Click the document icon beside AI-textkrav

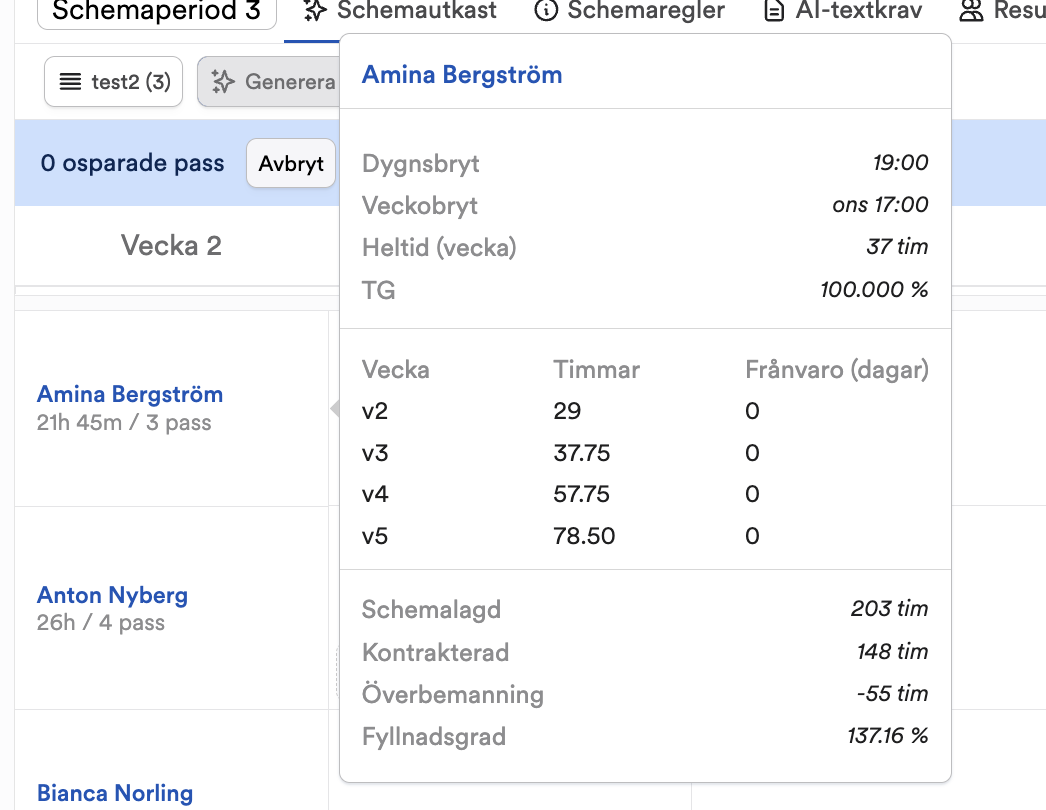773,11
